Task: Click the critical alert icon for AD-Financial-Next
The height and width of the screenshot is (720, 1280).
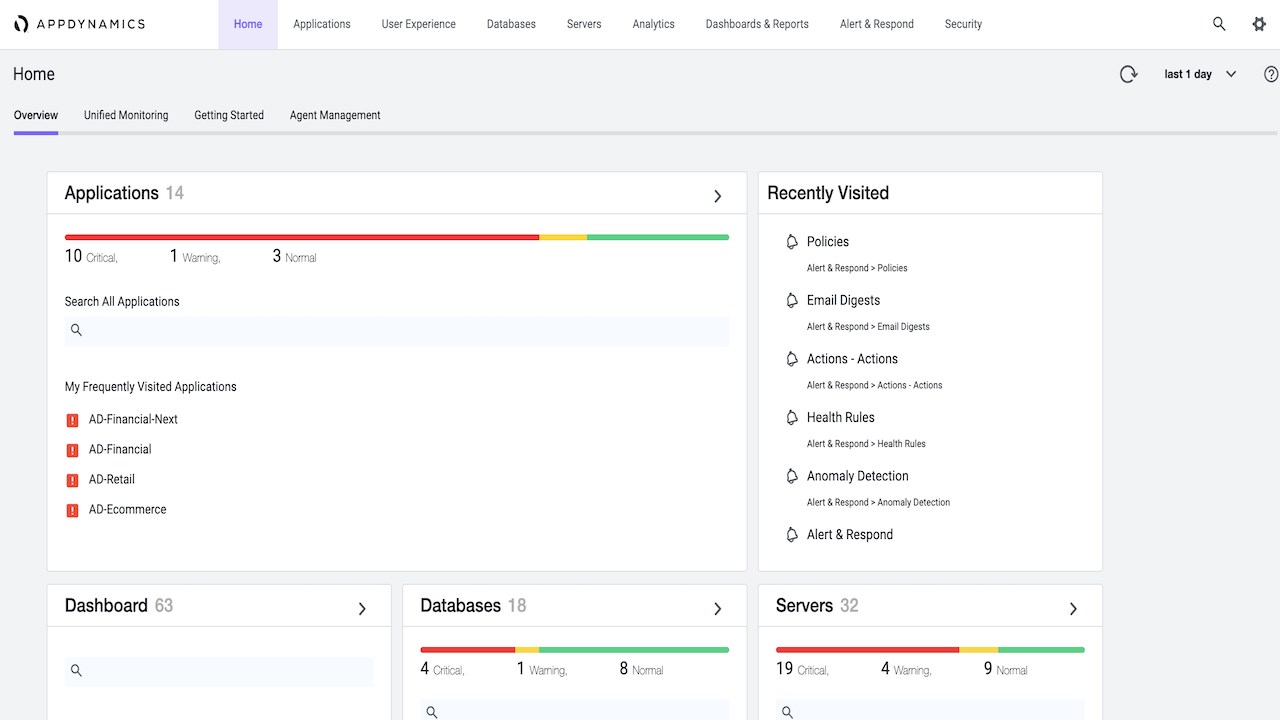Action: pyautogui.click(x=72, y=420)
